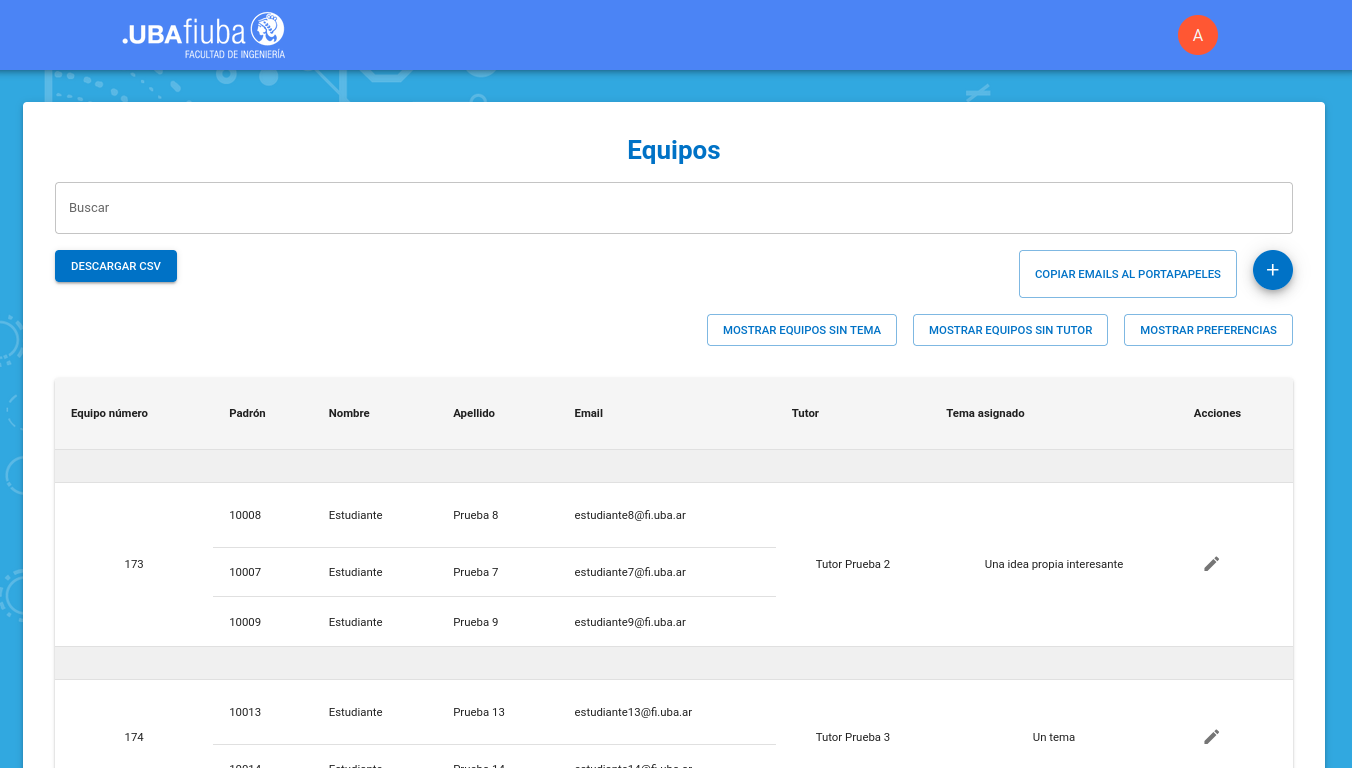The width and height of the screenshot is (1352, 768).
Task: Click padrón 10007 in team 173
Action: click(x=245, y=572)
